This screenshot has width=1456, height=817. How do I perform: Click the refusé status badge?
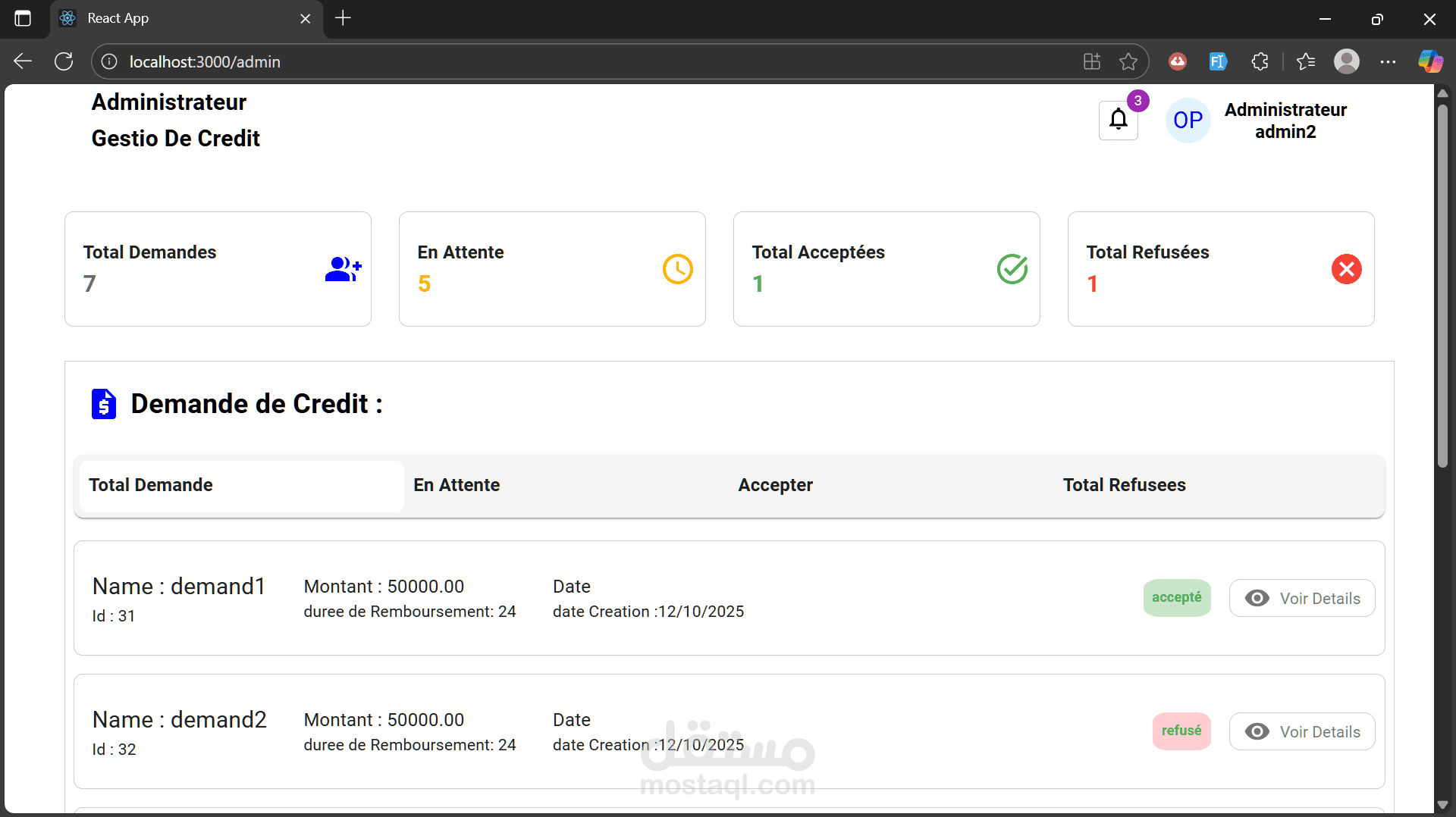tap(1181, 731)
